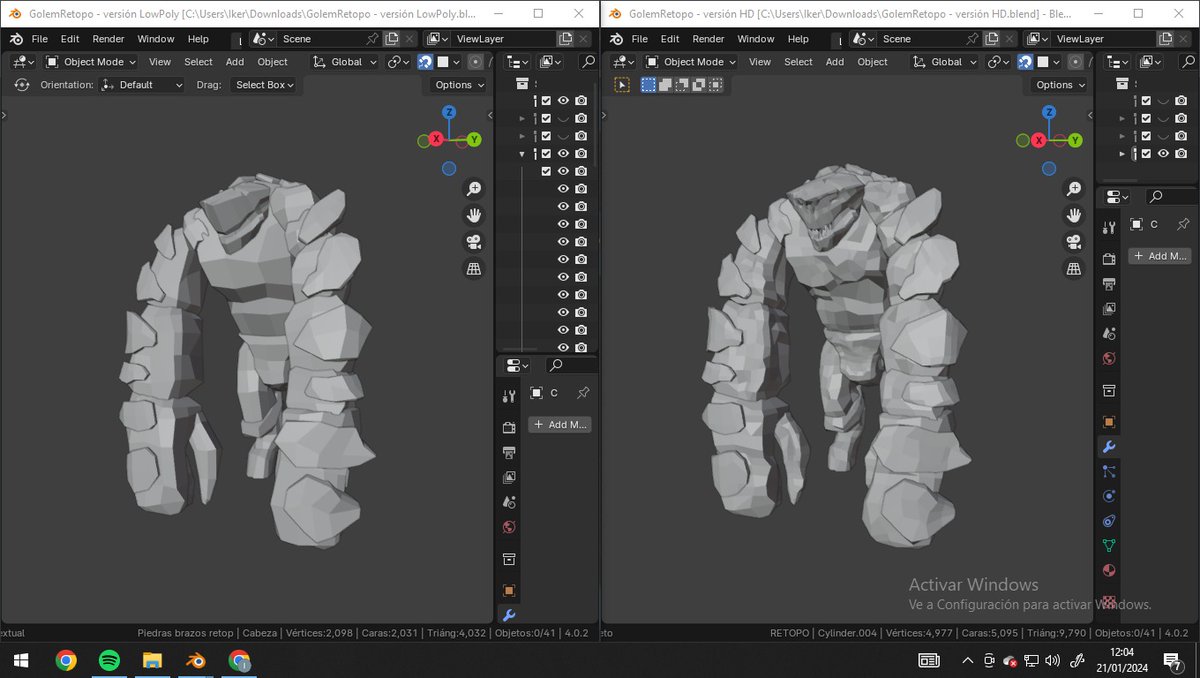Open Output properties tab in HD window

(1108, 284)
